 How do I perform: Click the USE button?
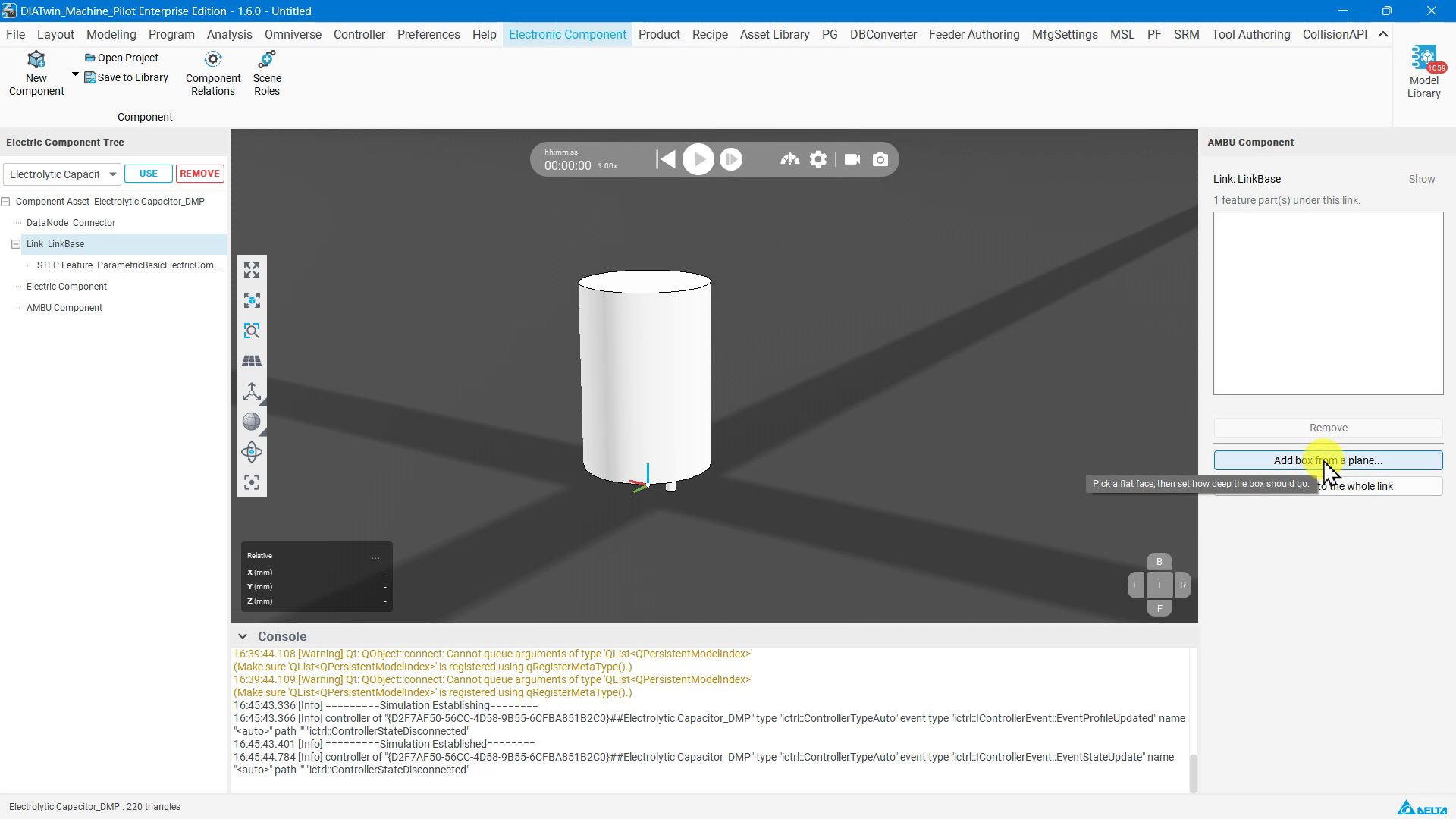pos(149,174)
